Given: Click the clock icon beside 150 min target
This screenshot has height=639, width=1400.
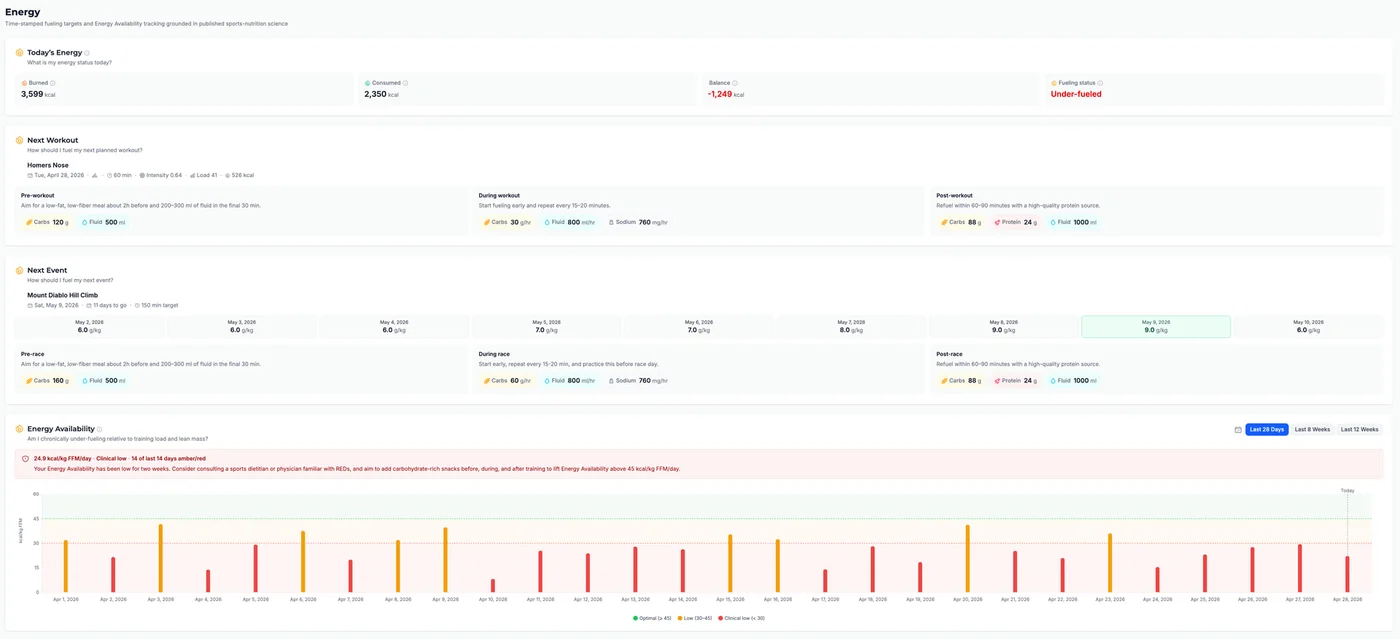Looking at the screenshot, I should pyautogui.click(x=135, y=305).
